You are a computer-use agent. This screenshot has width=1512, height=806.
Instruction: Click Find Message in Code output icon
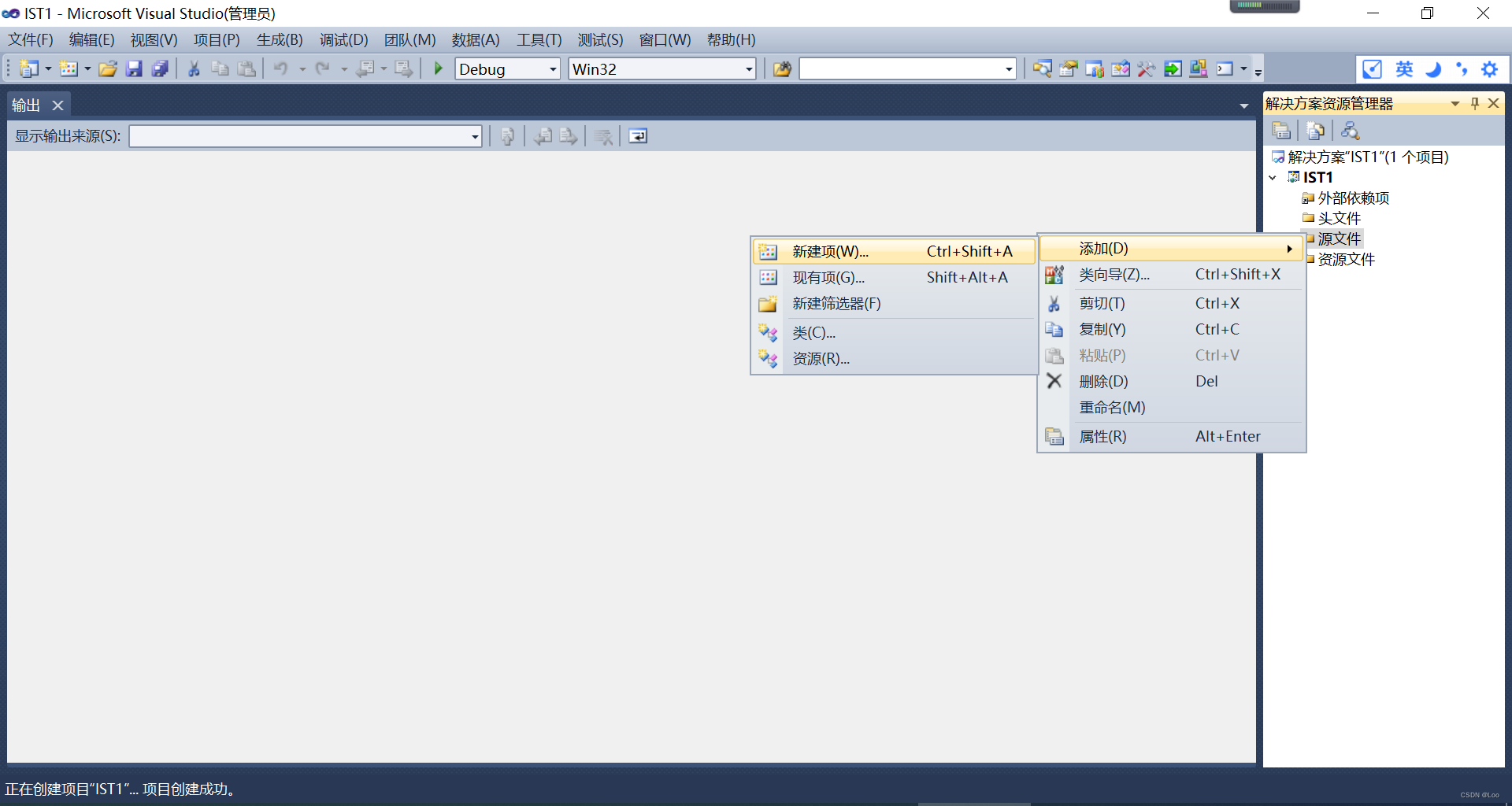507,136
